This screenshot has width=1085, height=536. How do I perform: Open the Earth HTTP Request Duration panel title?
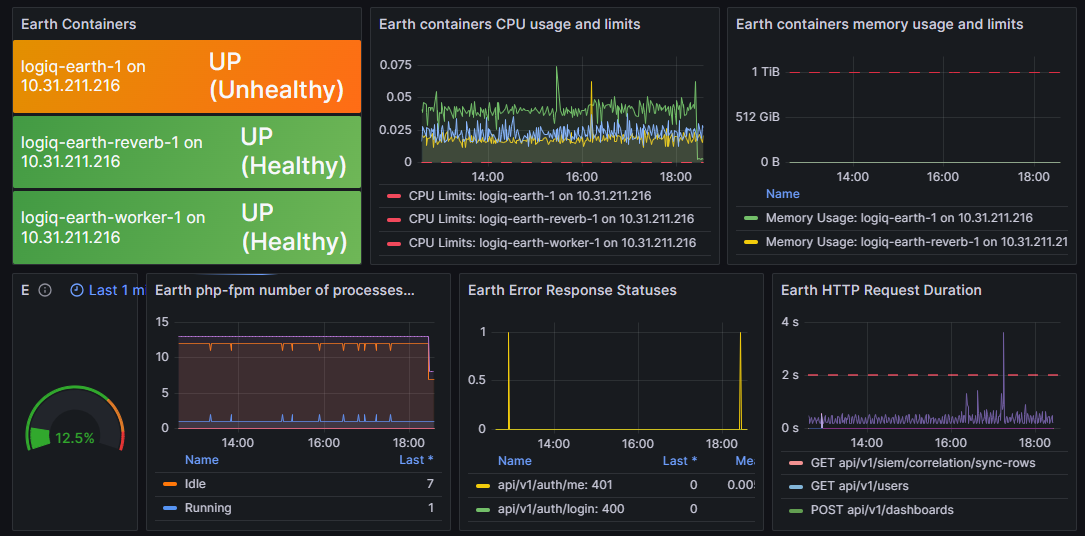click(880, 290)
